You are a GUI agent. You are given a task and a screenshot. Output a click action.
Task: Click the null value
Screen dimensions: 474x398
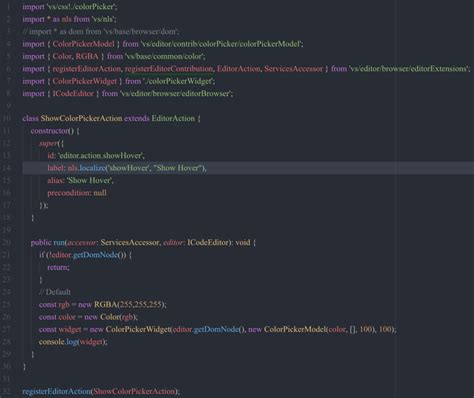[100, 193]
